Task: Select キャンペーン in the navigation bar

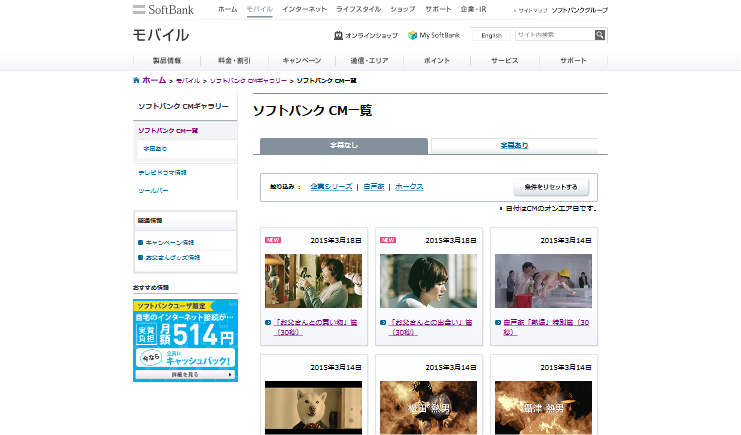Action: click(x=302, y=61)
